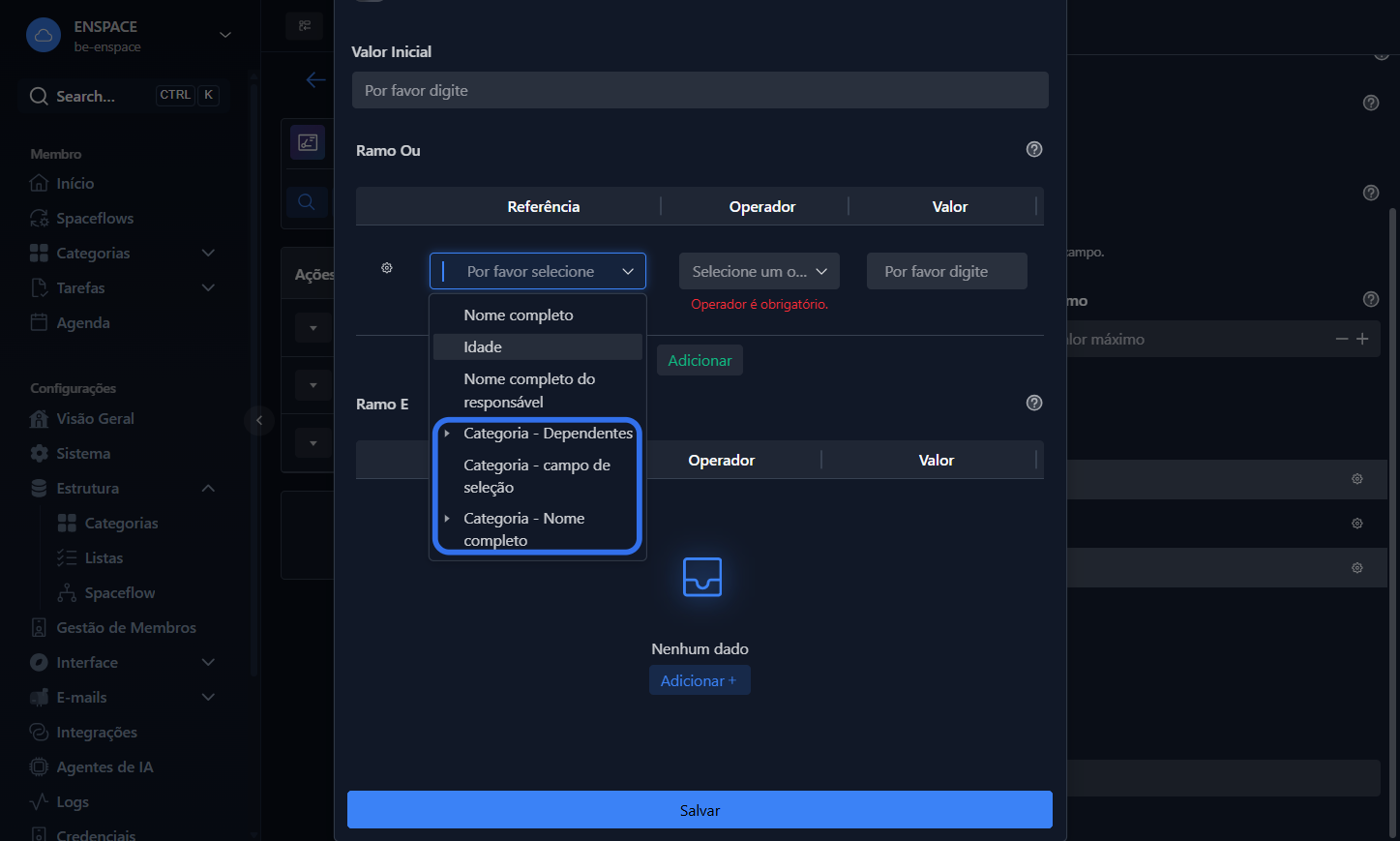
Task: Open Visão Geral settings
Action: point(82,418)
